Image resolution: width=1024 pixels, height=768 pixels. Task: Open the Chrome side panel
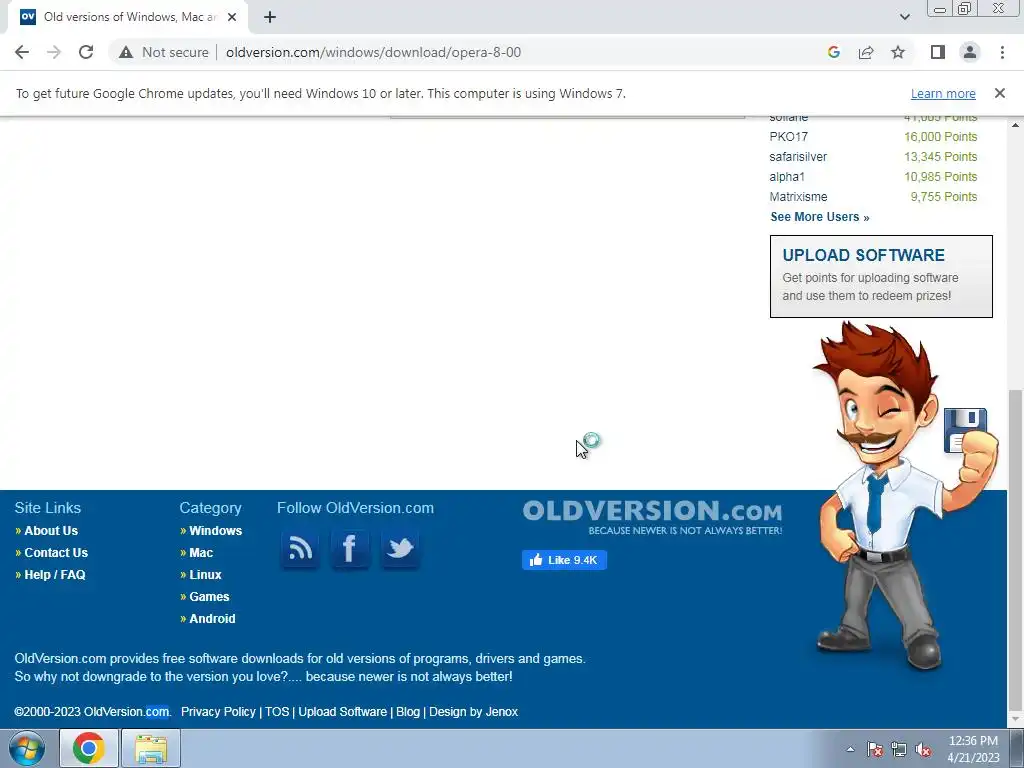(x=938, y=52)
